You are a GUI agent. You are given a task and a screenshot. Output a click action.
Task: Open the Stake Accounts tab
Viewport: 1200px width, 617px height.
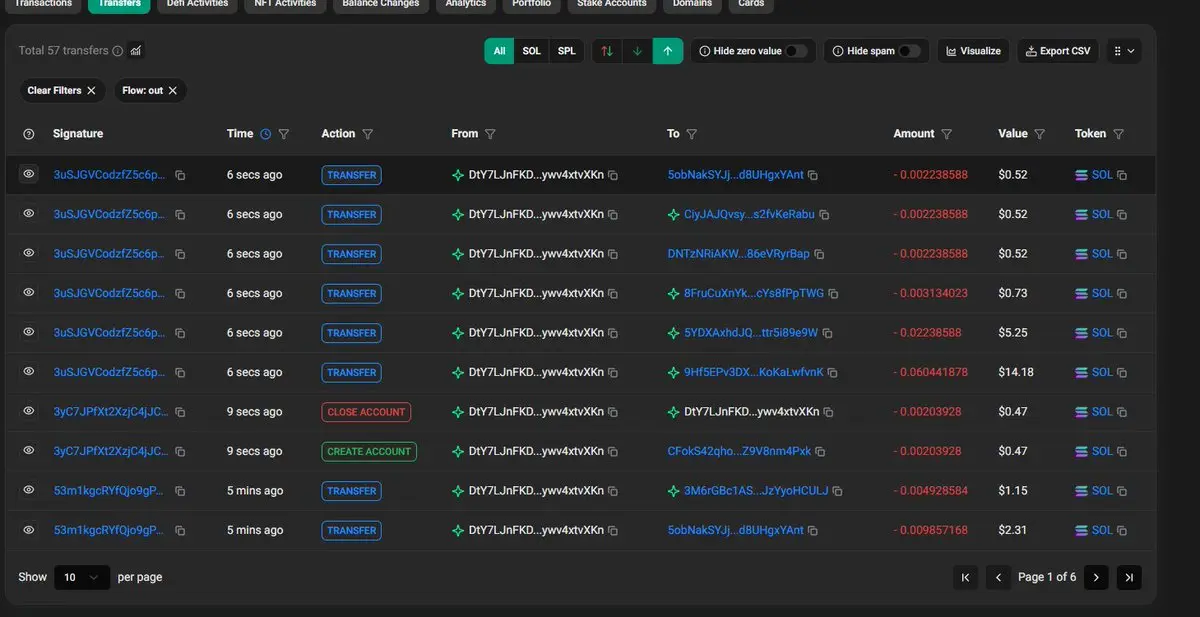(612, 4)
